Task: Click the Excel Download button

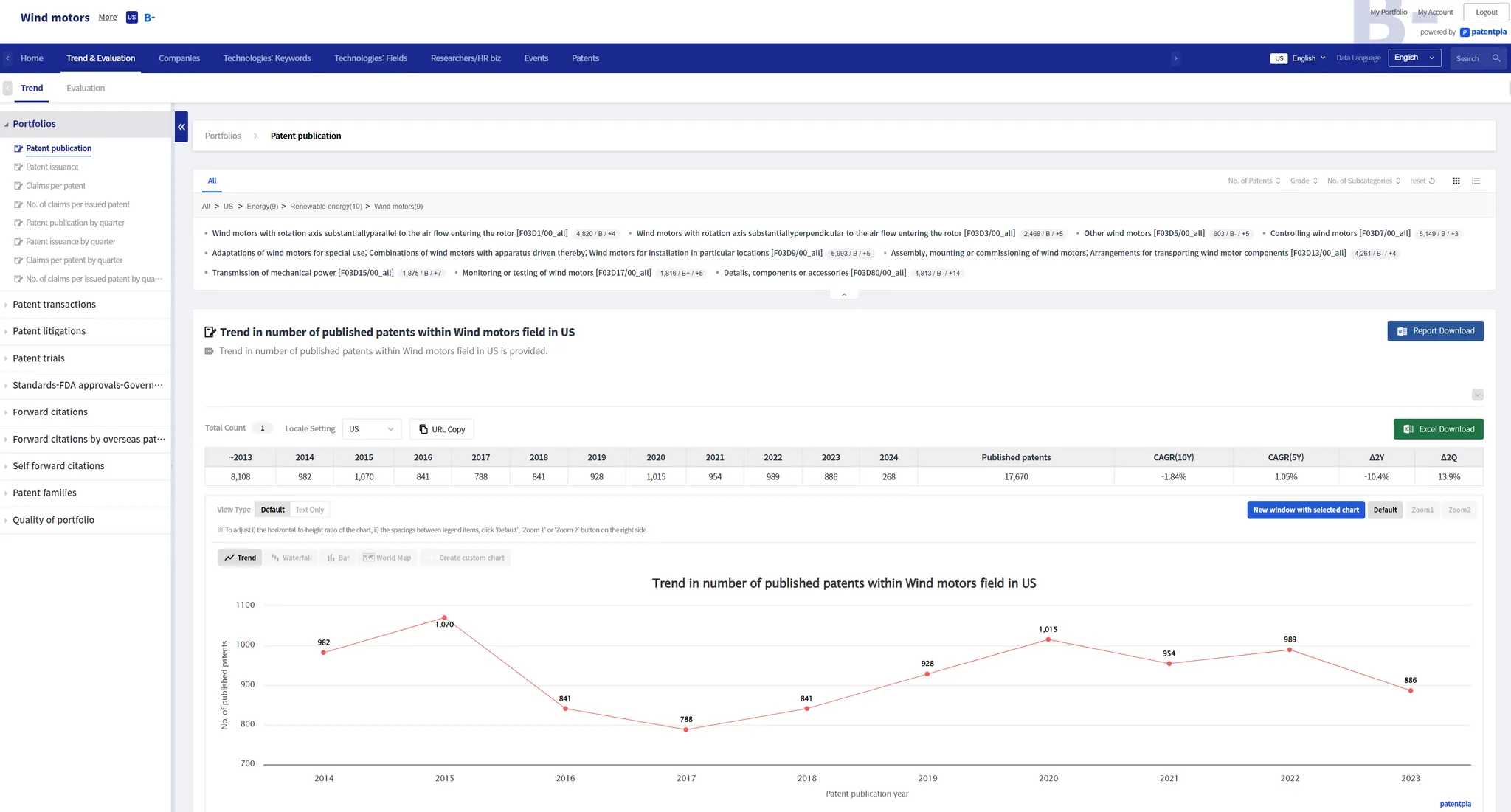Action: (1438, 429)
